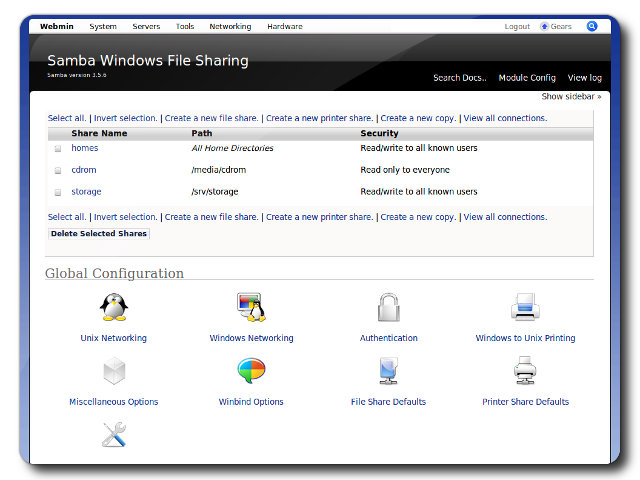
Task: Open the Windows to Unix Printing icon
Action: (x=525, y=307)
